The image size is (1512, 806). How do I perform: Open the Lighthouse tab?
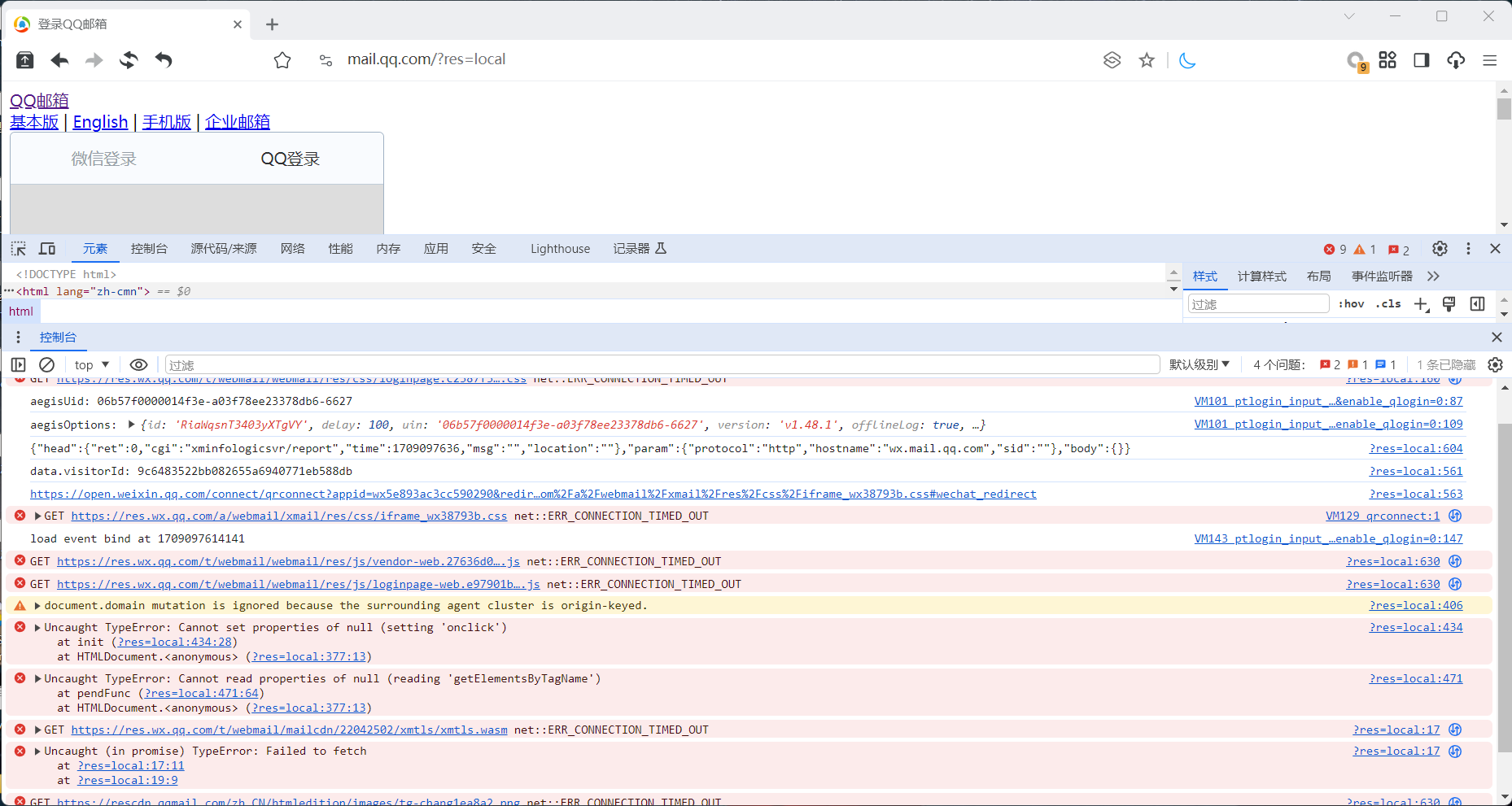pos(560,249)
